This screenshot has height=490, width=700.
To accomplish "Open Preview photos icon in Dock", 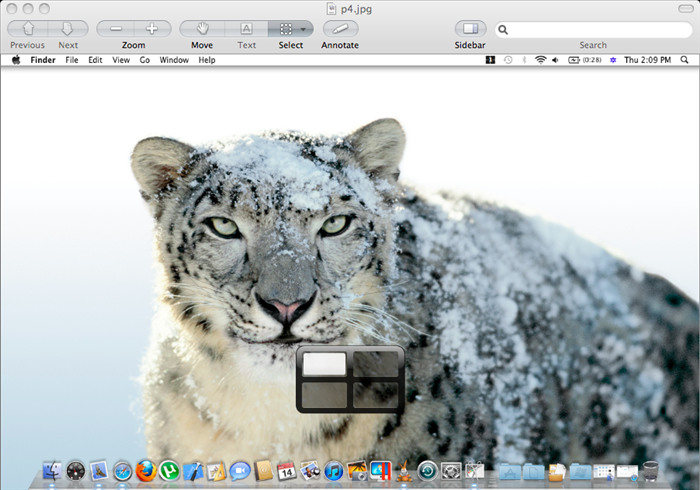I will tap(310, 471).
